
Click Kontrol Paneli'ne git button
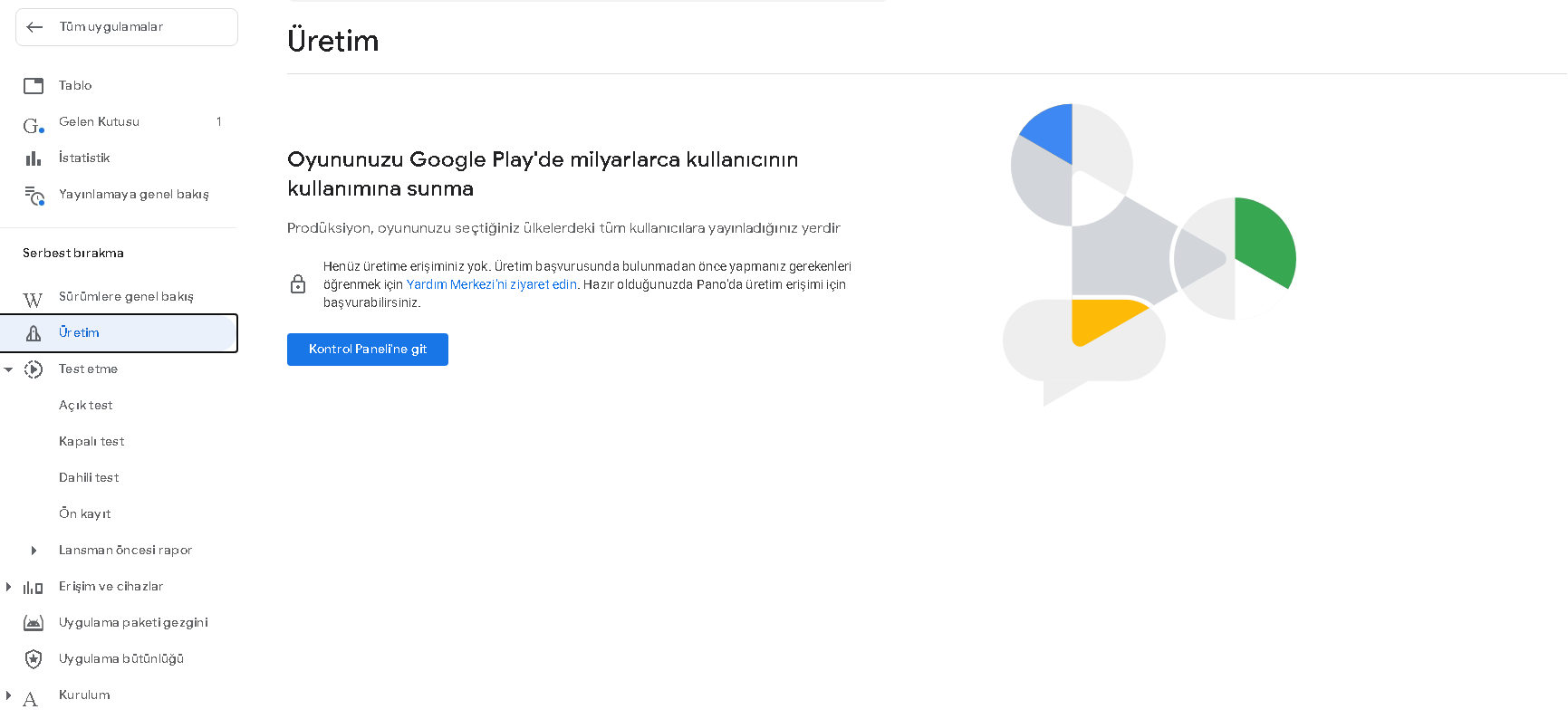[368, 350]
